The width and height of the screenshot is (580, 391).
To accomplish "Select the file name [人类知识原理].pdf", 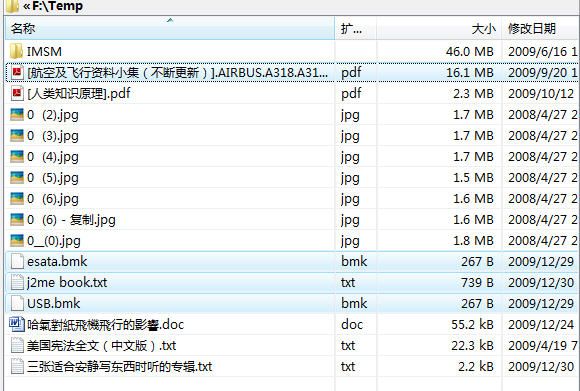I will [x=78, y=94].
